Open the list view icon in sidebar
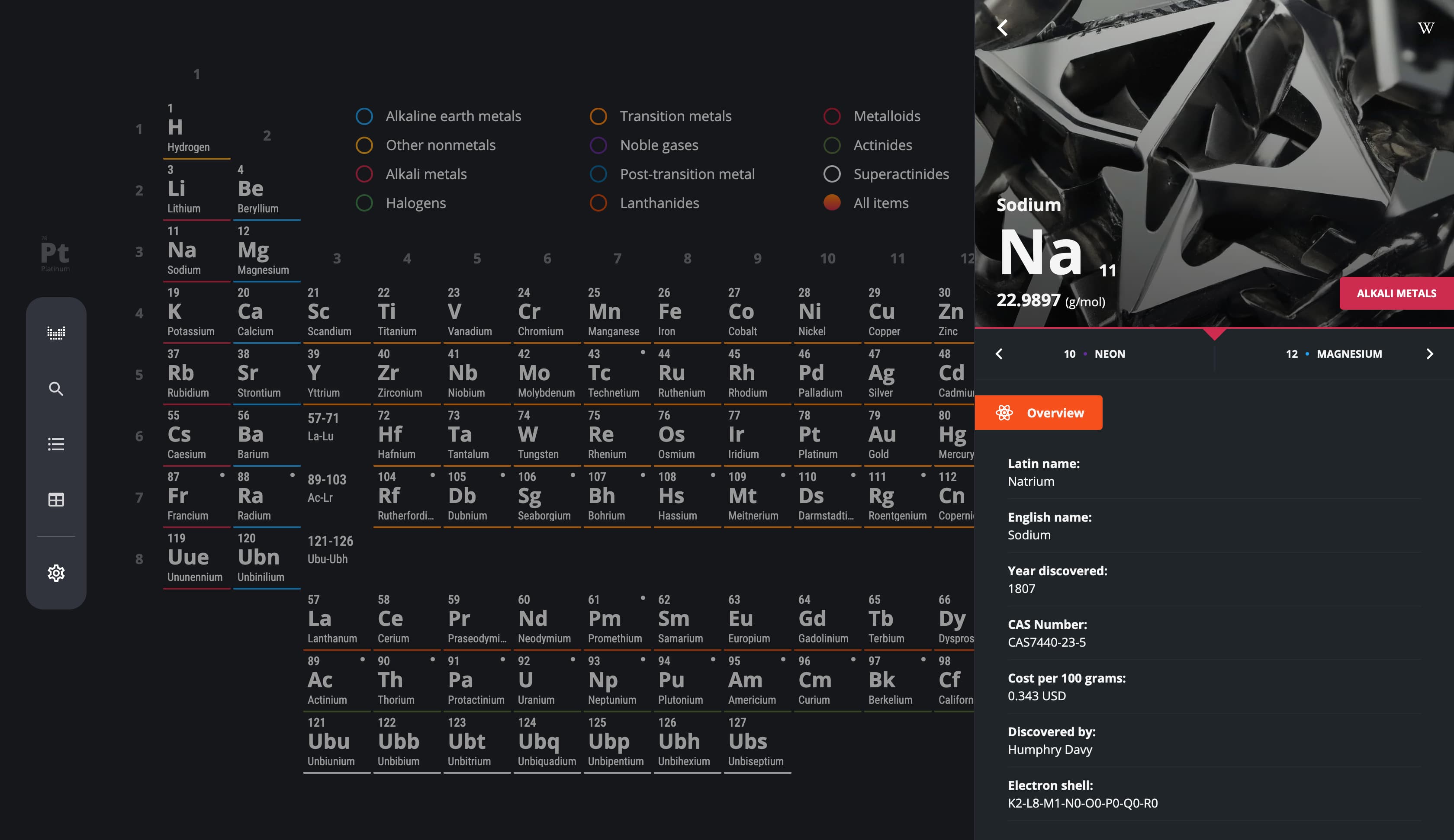1454x840 pixels. tap(56, 444)
